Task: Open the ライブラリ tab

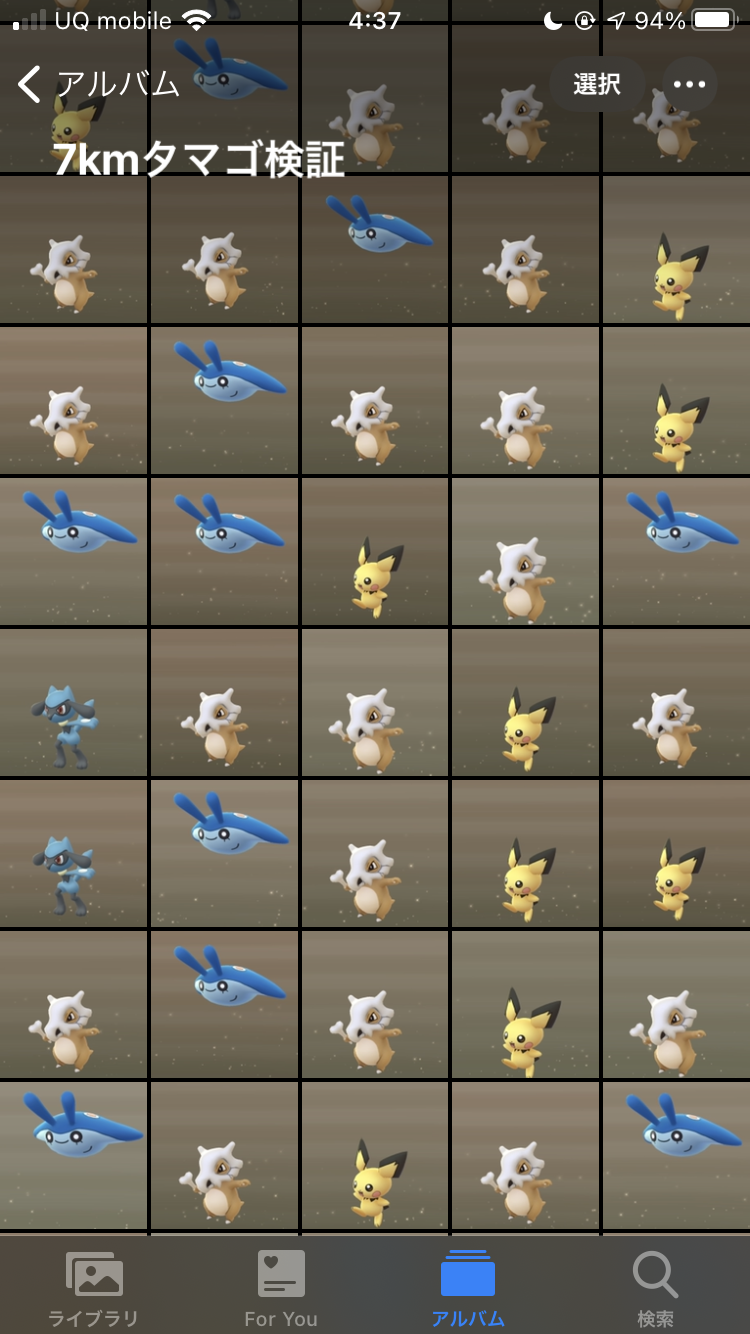Action: [x=94, y=1288]
